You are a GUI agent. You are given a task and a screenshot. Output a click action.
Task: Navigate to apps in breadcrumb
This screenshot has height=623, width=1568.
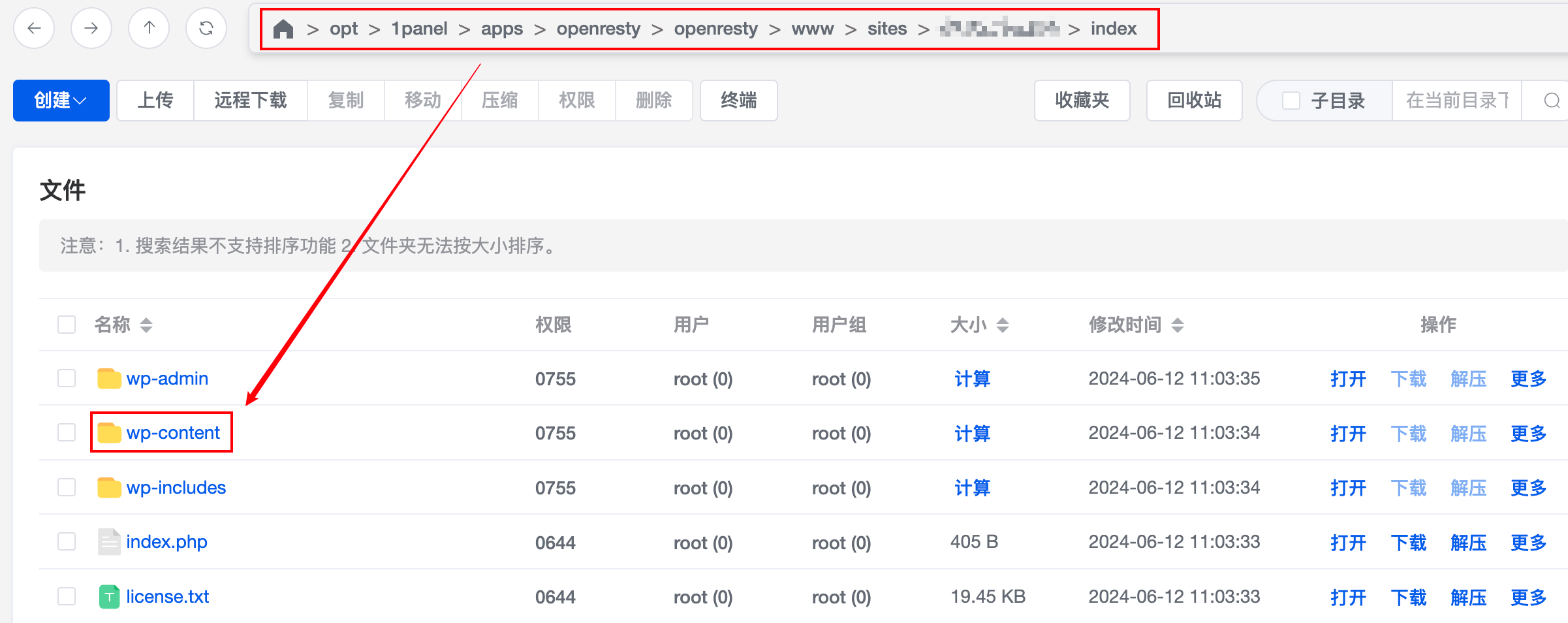click(x=502, y=29)
